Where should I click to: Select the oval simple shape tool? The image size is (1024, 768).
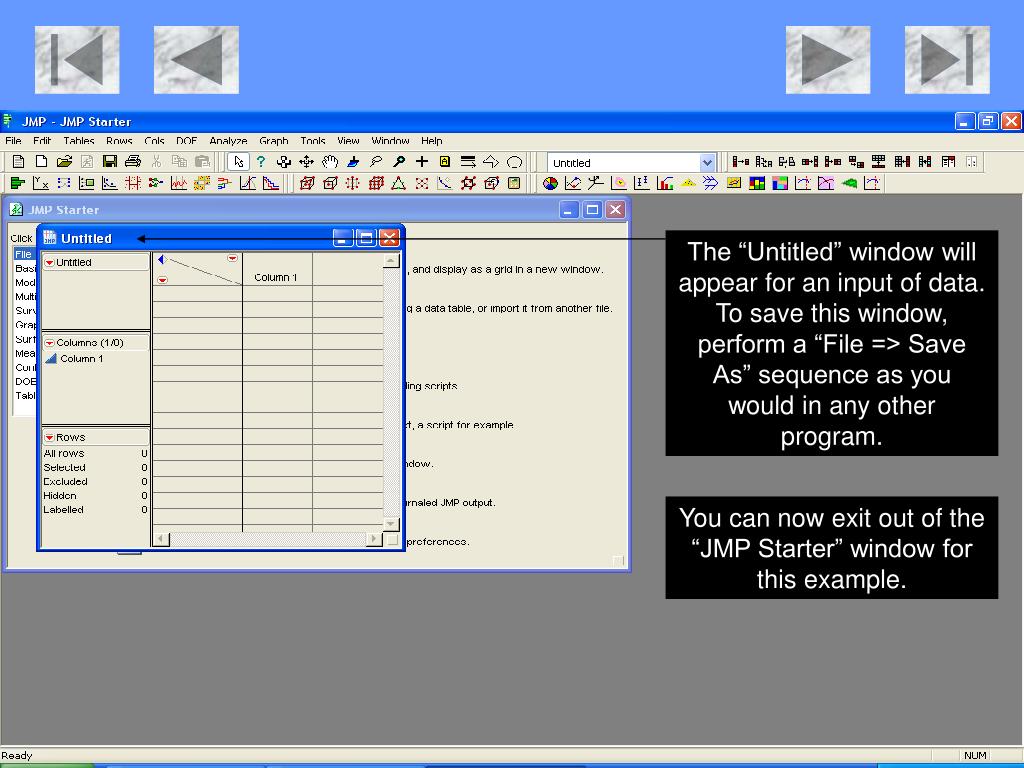515,161
